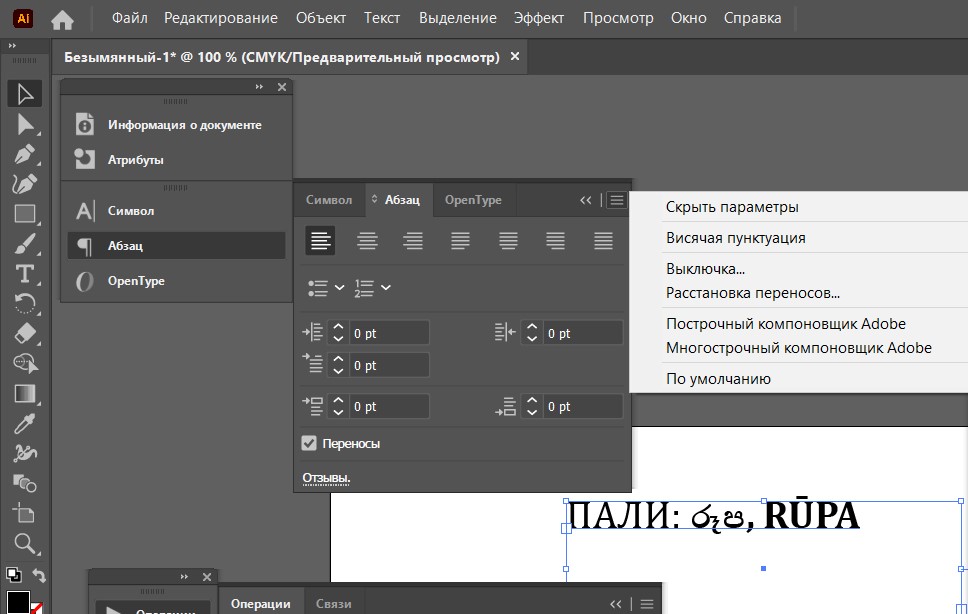The width and height of the screenshot is (968, 614).
Task: Choose Многострочный компоновщик Adobe
Action: (798, 348)
